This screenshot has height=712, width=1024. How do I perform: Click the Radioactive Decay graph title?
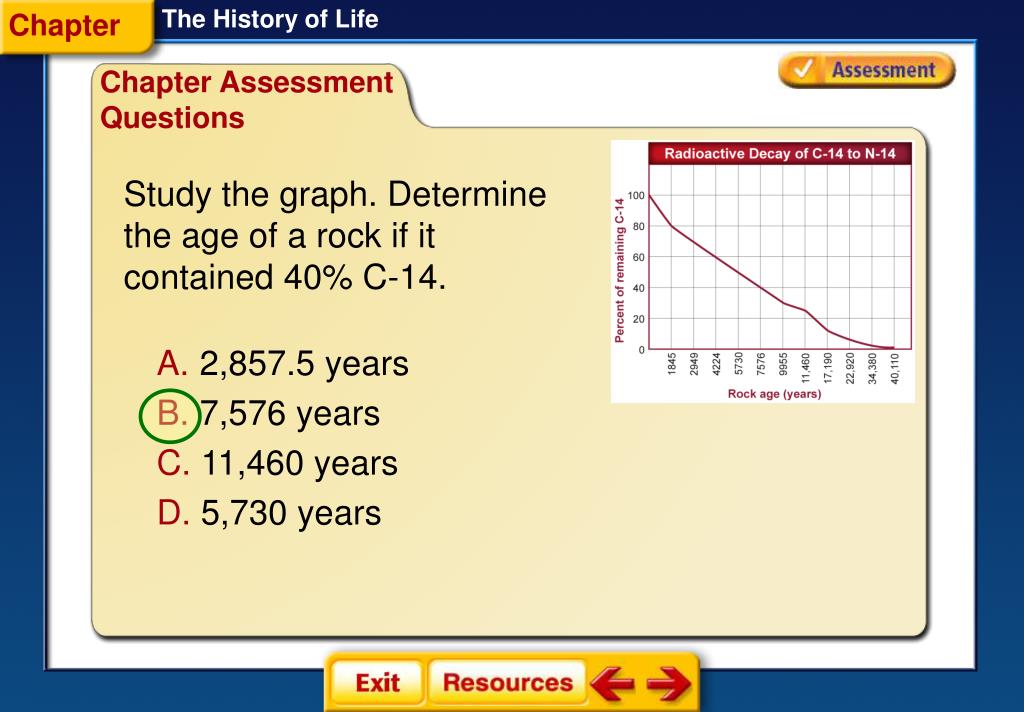click(780, 154)
